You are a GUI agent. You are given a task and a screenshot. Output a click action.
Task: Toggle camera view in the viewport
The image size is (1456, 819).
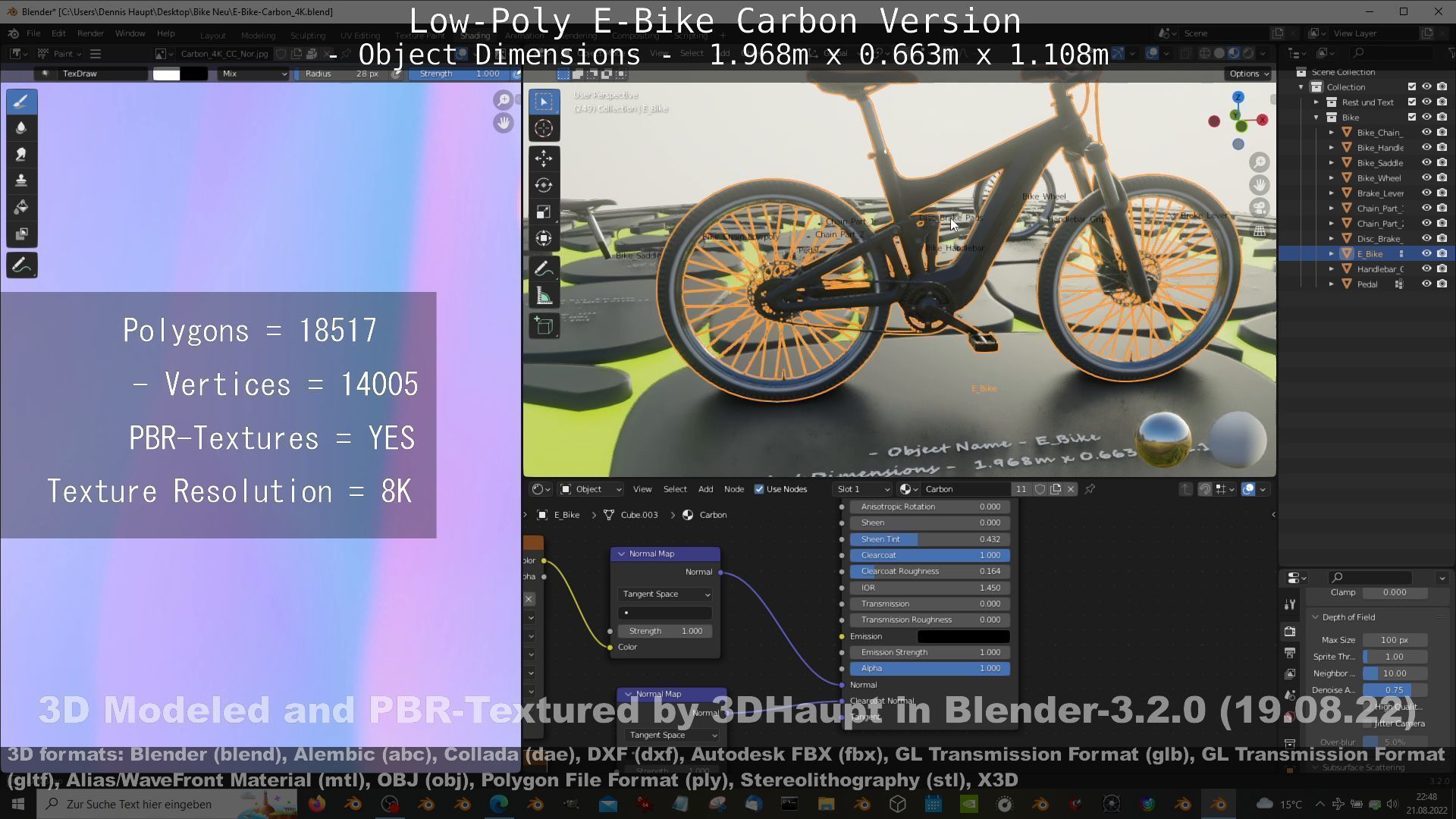click(x=1260, y=208)
